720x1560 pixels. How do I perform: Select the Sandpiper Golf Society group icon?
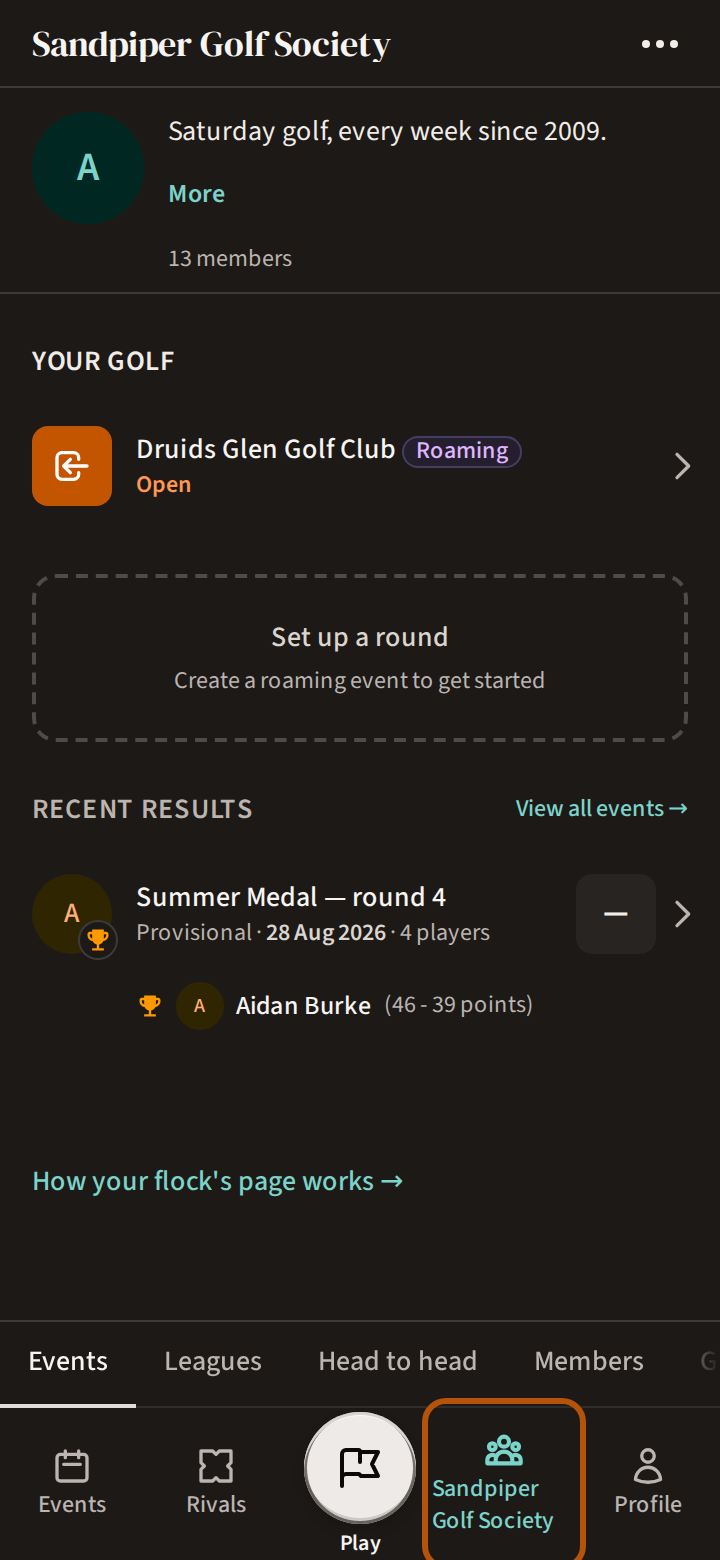pos(504,1450)
